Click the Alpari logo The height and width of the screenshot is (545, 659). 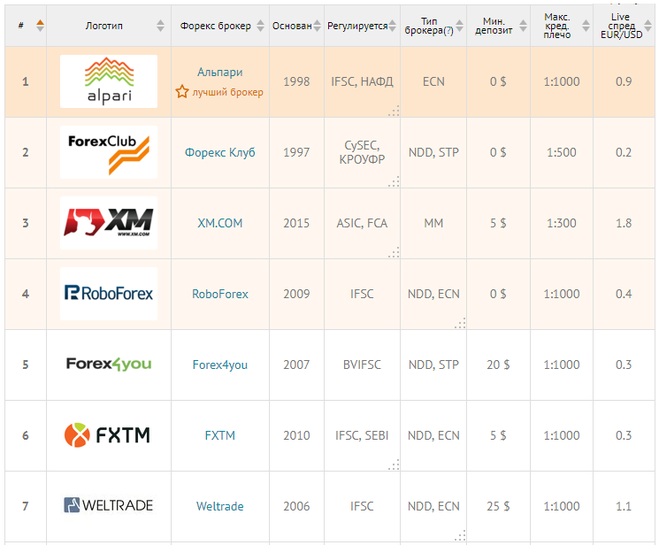click(109, 81)
